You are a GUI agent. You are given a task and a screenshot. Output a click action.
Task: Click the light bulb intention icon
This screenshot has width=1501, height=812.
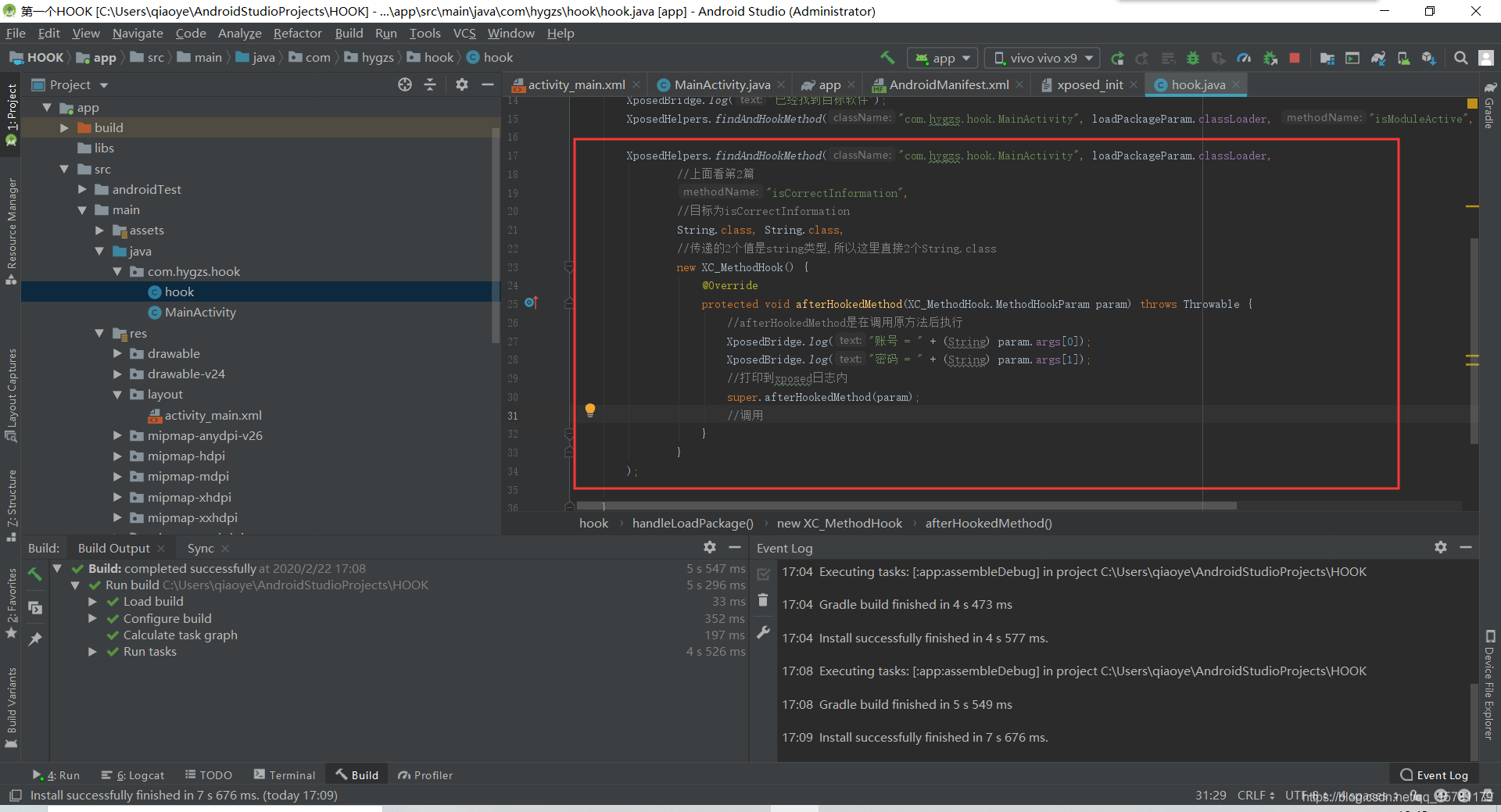click(590, 410)
